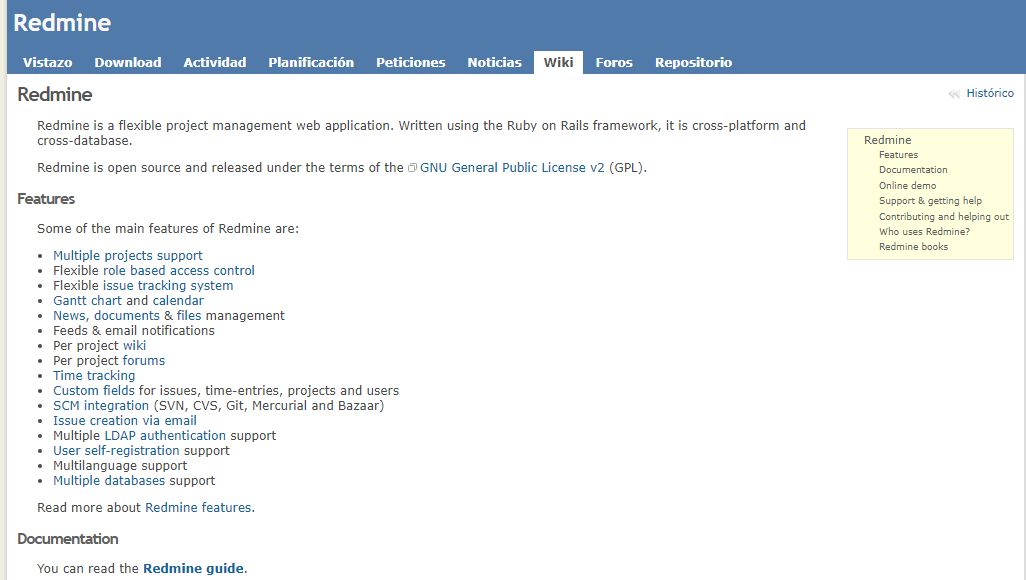Open the LDAP authentication link
Image resolution: width=1026 pixels, height=580 pixels.
click(x=165, y=436)
